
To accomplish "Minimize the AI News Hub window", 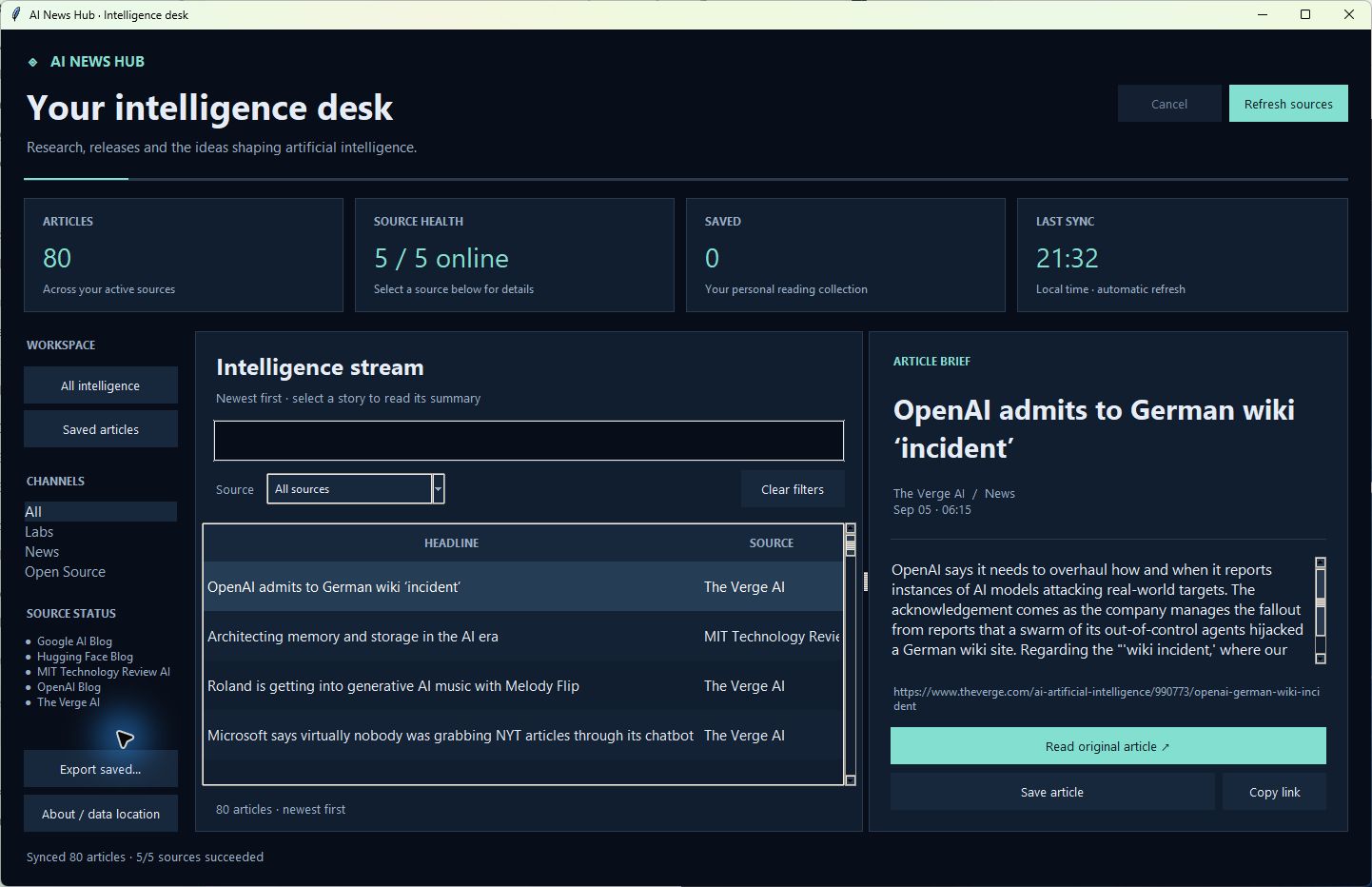I will (1263, 14).
